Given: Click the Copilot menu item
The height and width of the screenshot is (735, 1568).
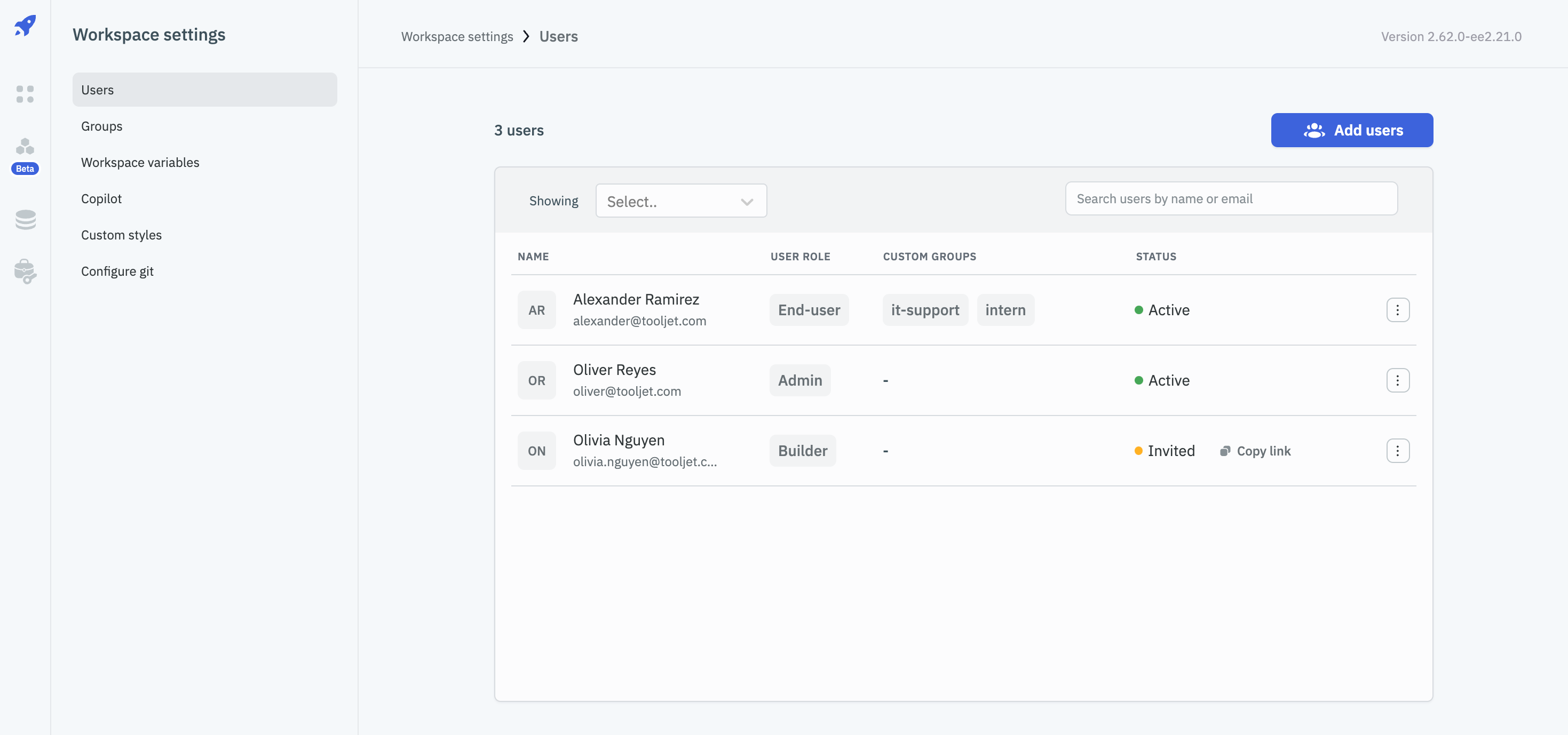Looking at the screenshot, I should coord(101,198).
